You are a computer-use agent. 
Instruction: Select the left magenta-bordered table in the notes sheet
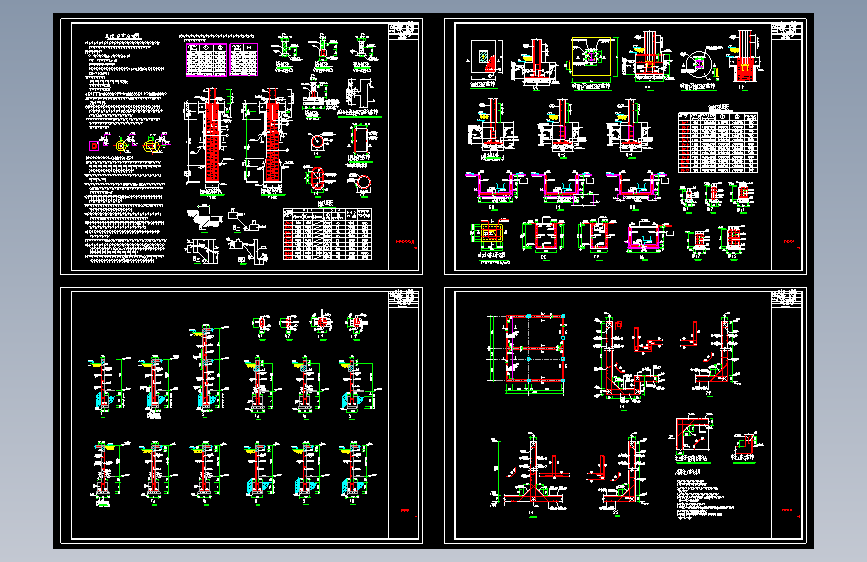(206, 60)
